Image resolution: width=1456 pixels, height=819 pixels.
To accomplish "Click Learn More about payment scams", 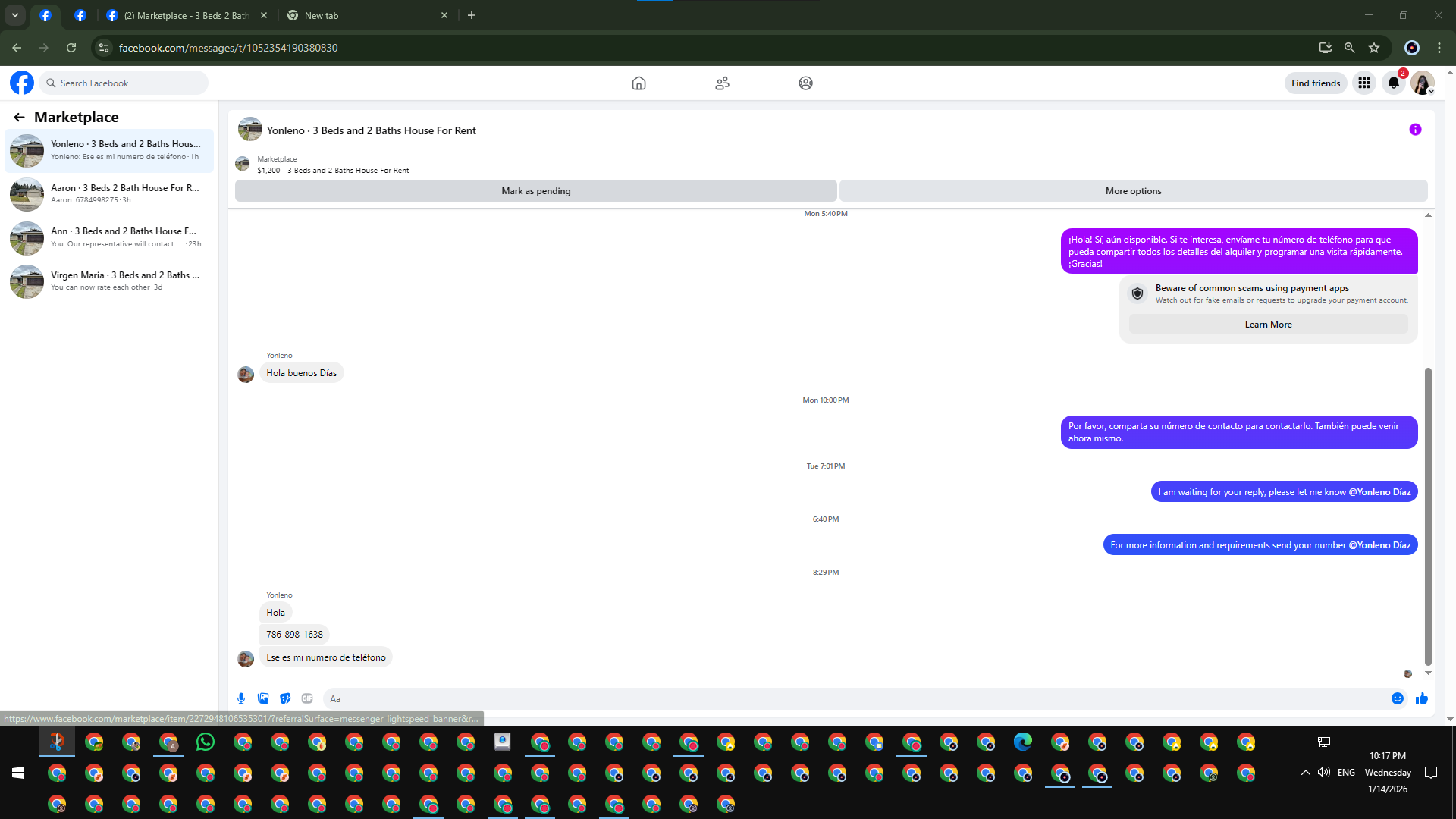I will 1268,325.
